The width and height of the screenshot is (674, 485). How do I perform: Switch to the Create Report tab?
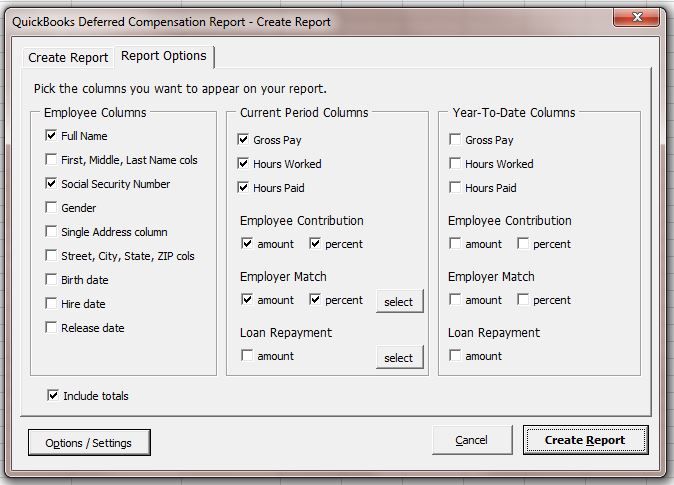(68, 58)
